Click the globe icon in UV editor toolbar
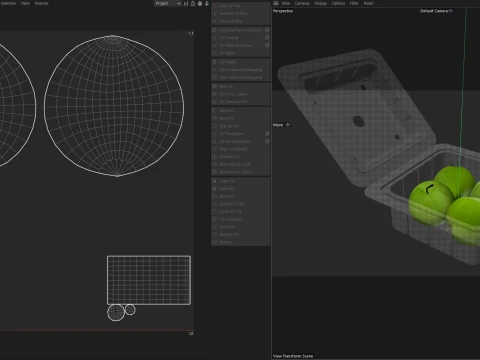This screenshot has width=480, height=360. click(x=200, y=3)
